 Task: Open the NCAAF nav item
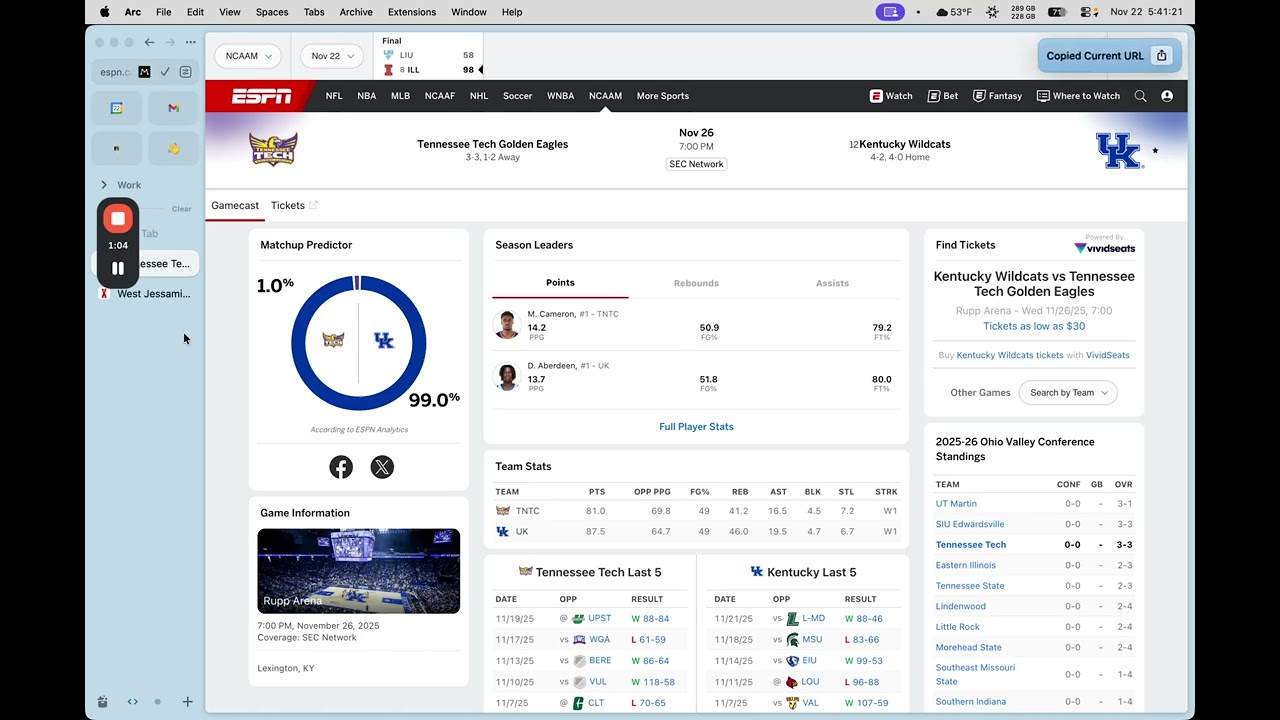[x=440, y=96]
